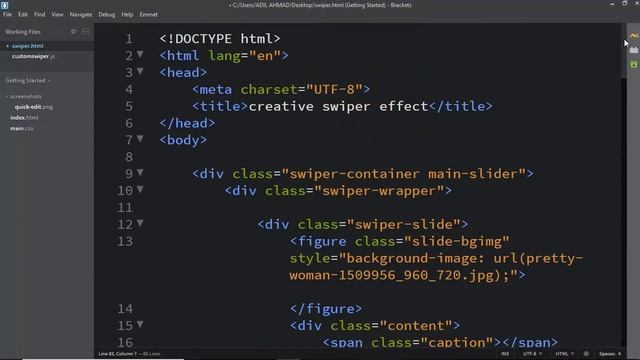Collapse the html tag at line 2
Viewport: 640px width, 360px height.
[140, 54]
